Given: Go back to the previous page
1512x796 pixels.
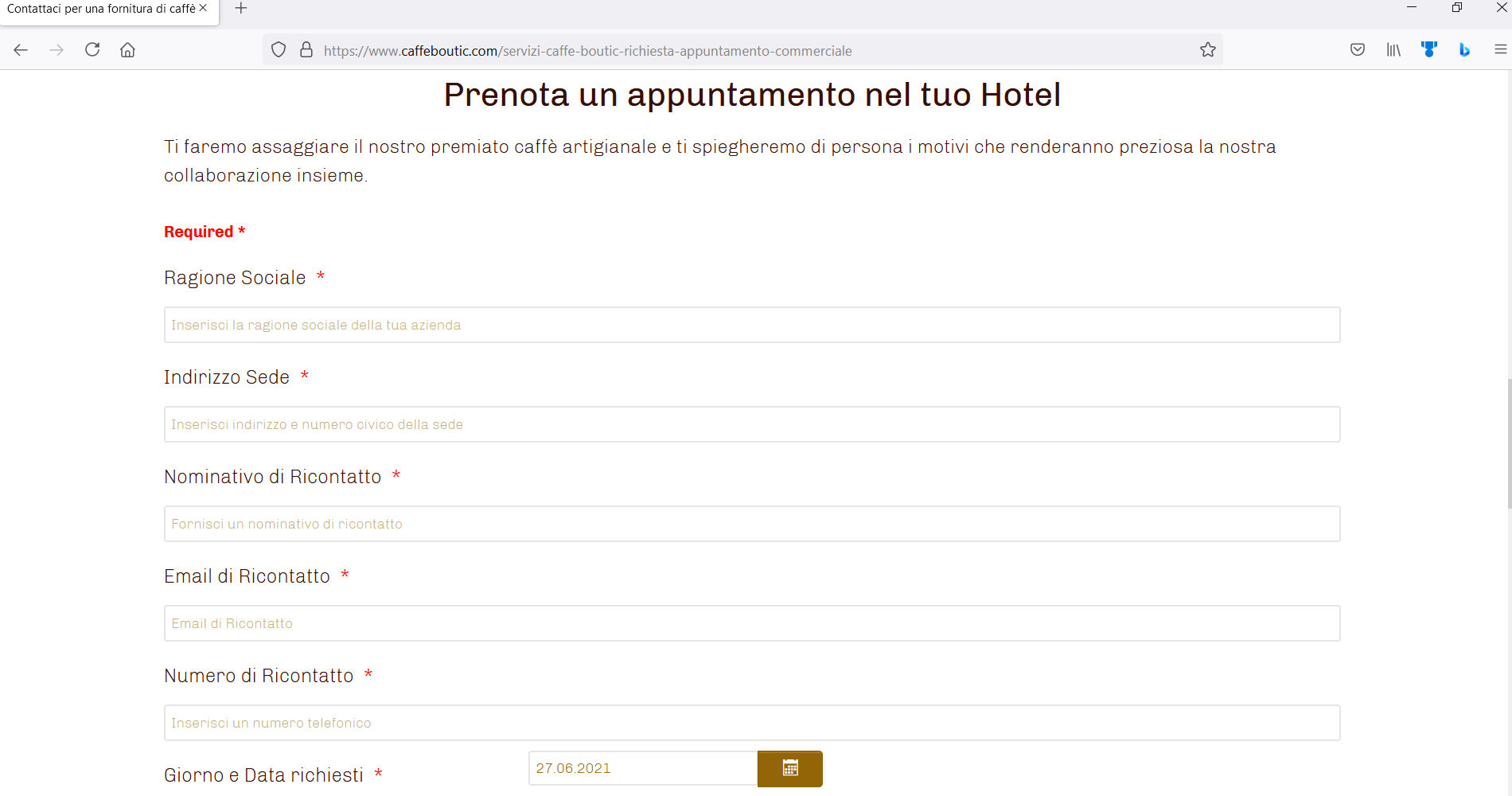Looking at the screenshot, I should [x=21, y=50].
